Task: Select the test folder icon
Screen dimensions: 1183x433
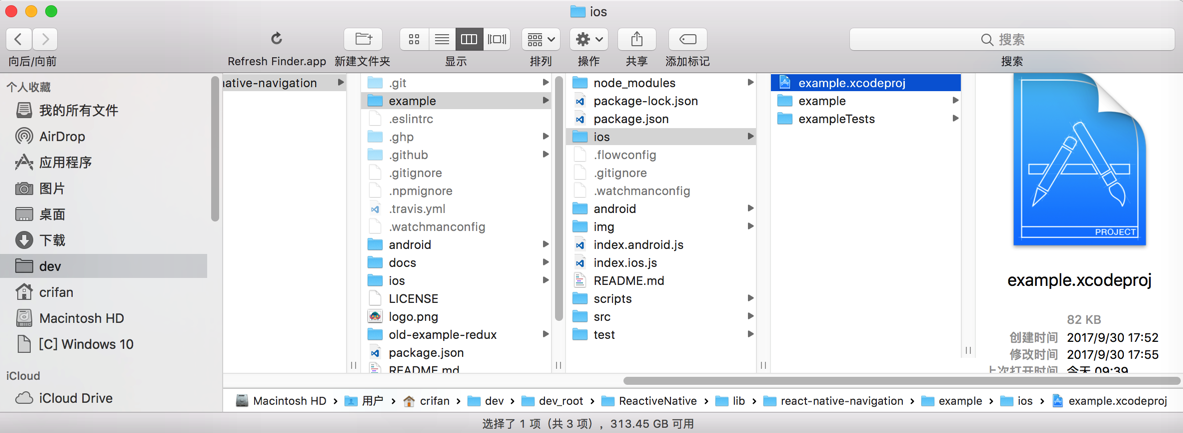Action: [x=580, y=335]
